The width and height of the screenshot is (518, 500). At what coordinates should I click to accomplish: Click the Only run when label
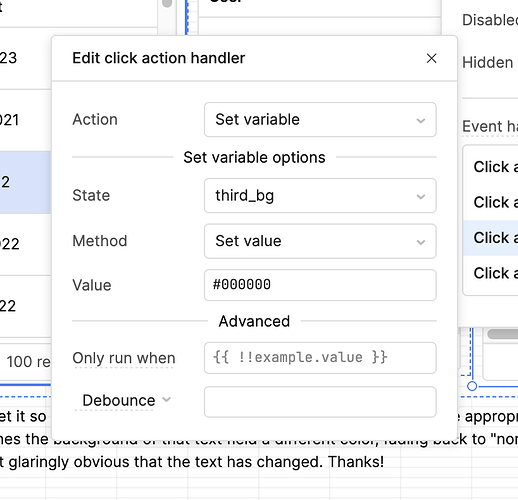124,358
